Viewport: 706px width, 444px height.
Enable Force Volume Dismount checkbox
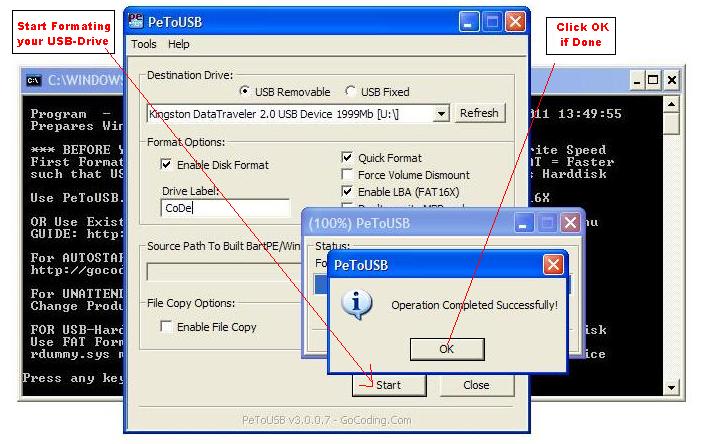pyautogui.click(x=347, y=174)
